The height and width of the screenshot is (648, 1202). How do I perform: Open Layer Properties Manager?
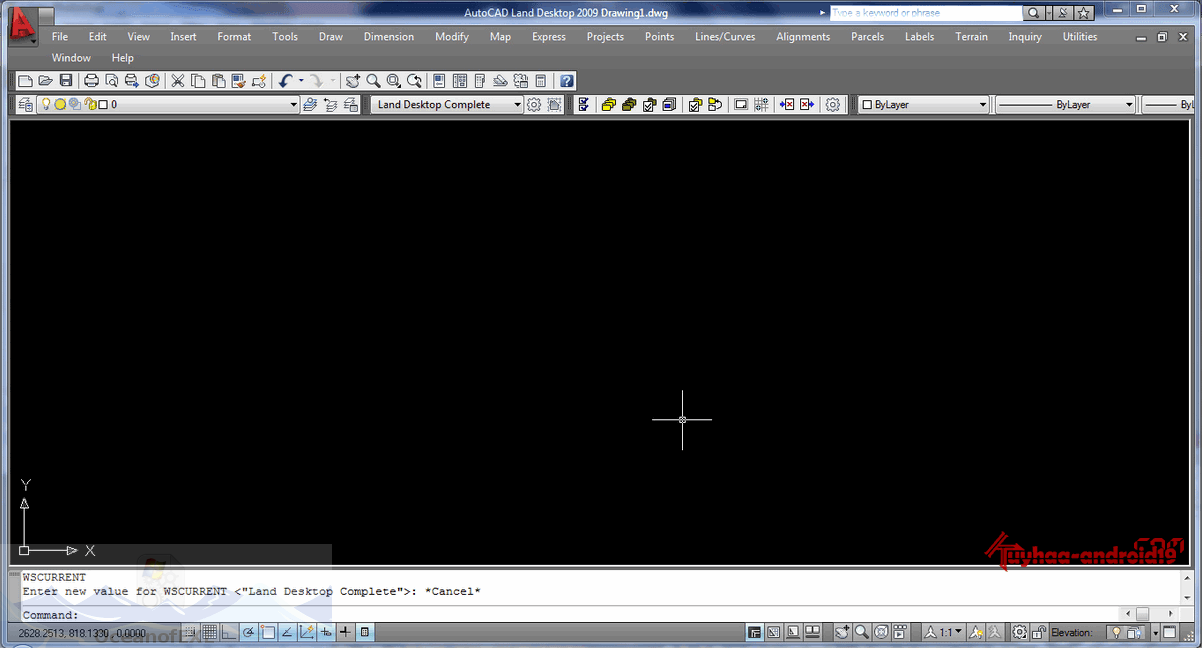coord(25,104)
